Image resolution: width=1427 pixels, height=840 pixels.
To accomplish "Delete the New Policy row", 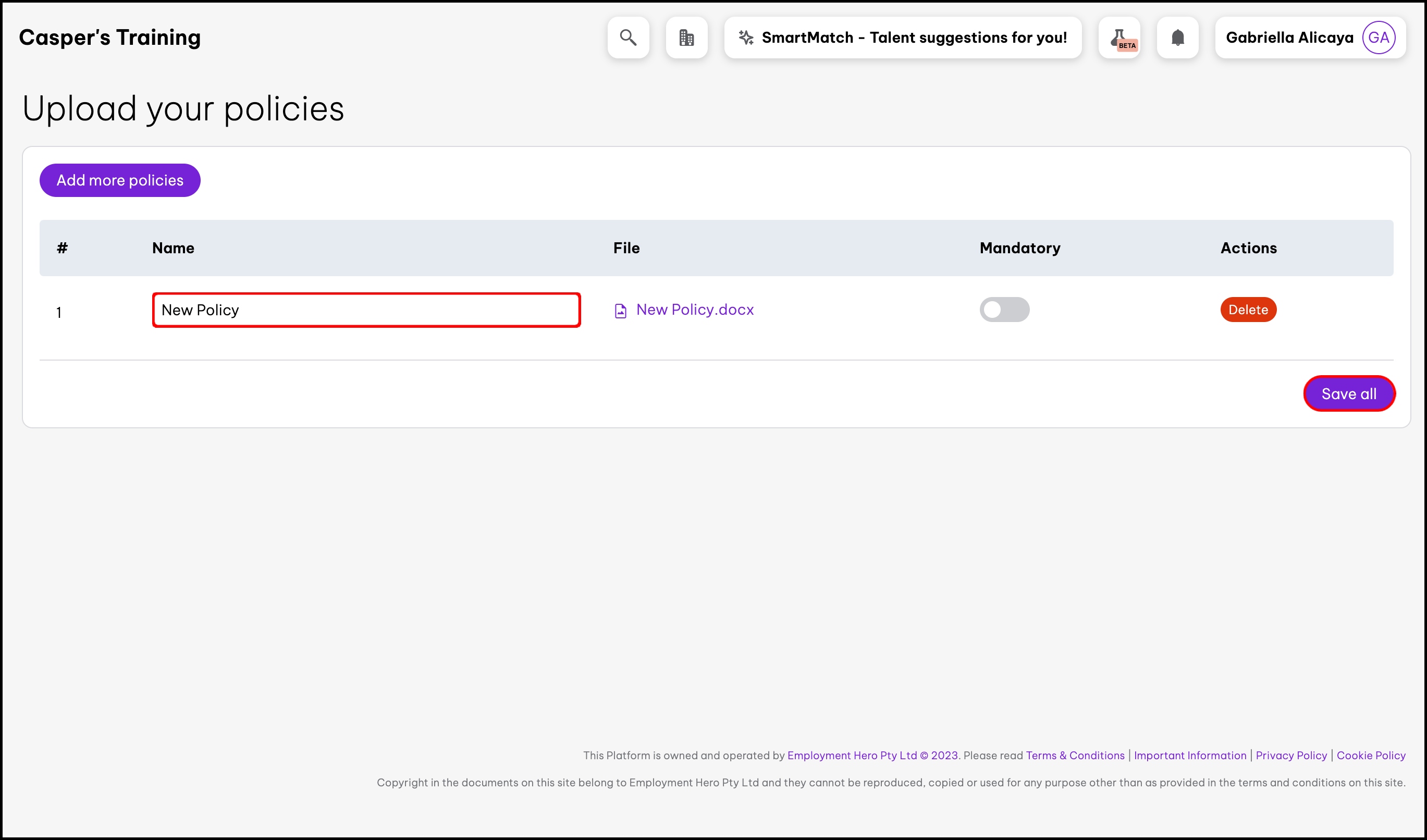I will pyautogui.click(x=1248, y=310).
